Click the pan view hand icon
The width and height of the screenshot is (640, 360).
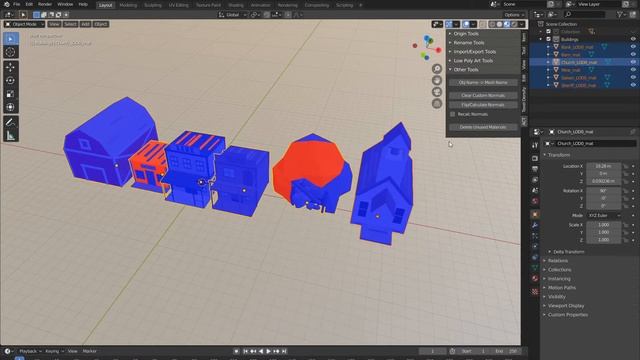click(x=437, y=80)
